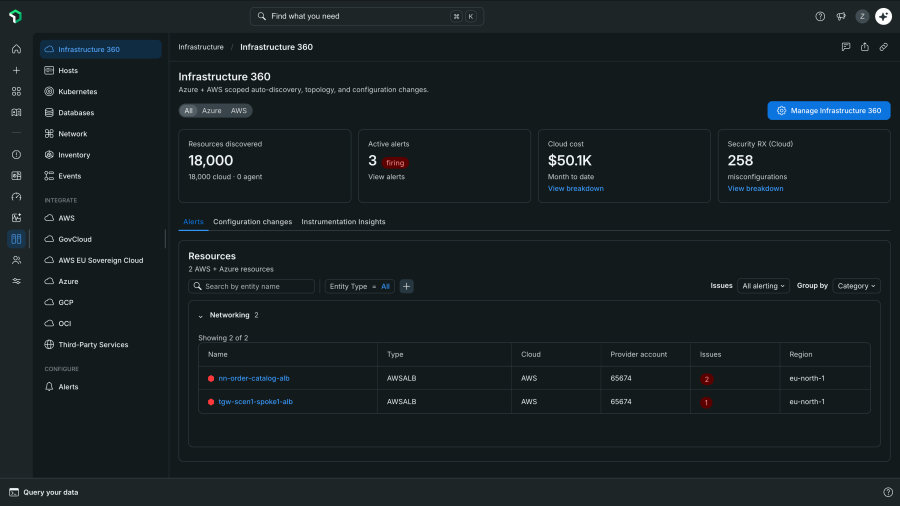900x506 pixels.
Task: Open tgw-scen1-spoke1-alb entity link
Action: [255, 402]
